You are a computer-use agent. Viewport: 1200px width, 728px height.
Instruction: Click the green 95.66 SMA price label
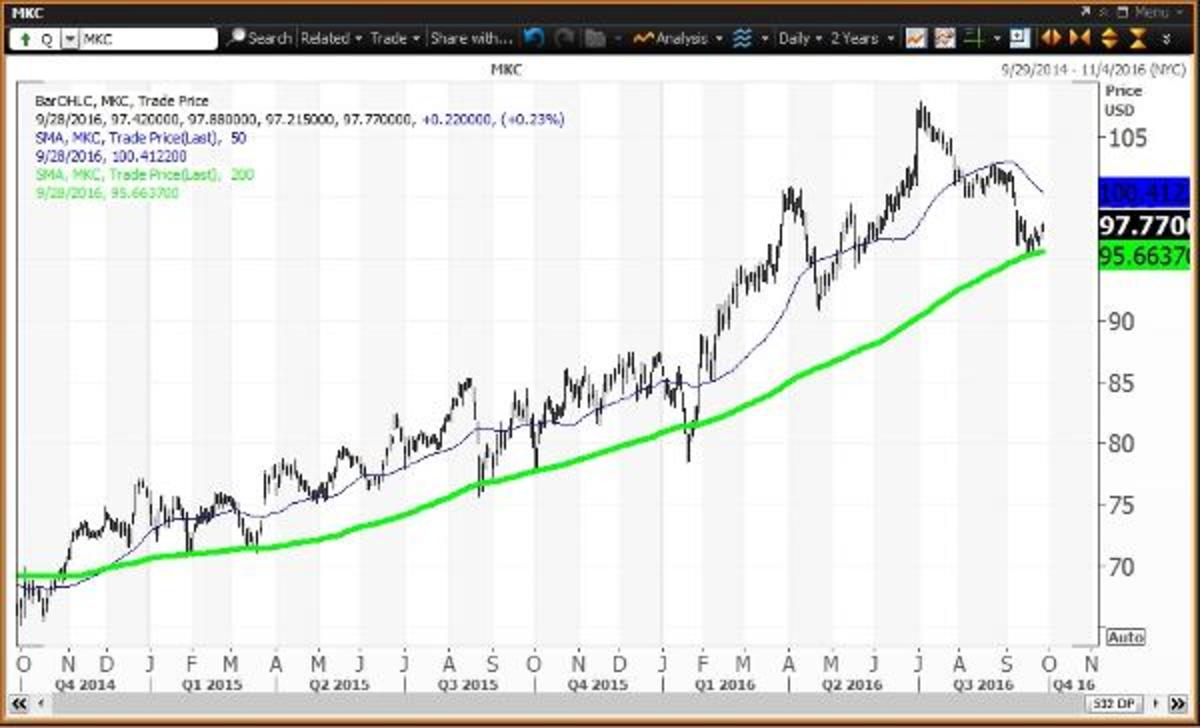tap(1143, 255)
